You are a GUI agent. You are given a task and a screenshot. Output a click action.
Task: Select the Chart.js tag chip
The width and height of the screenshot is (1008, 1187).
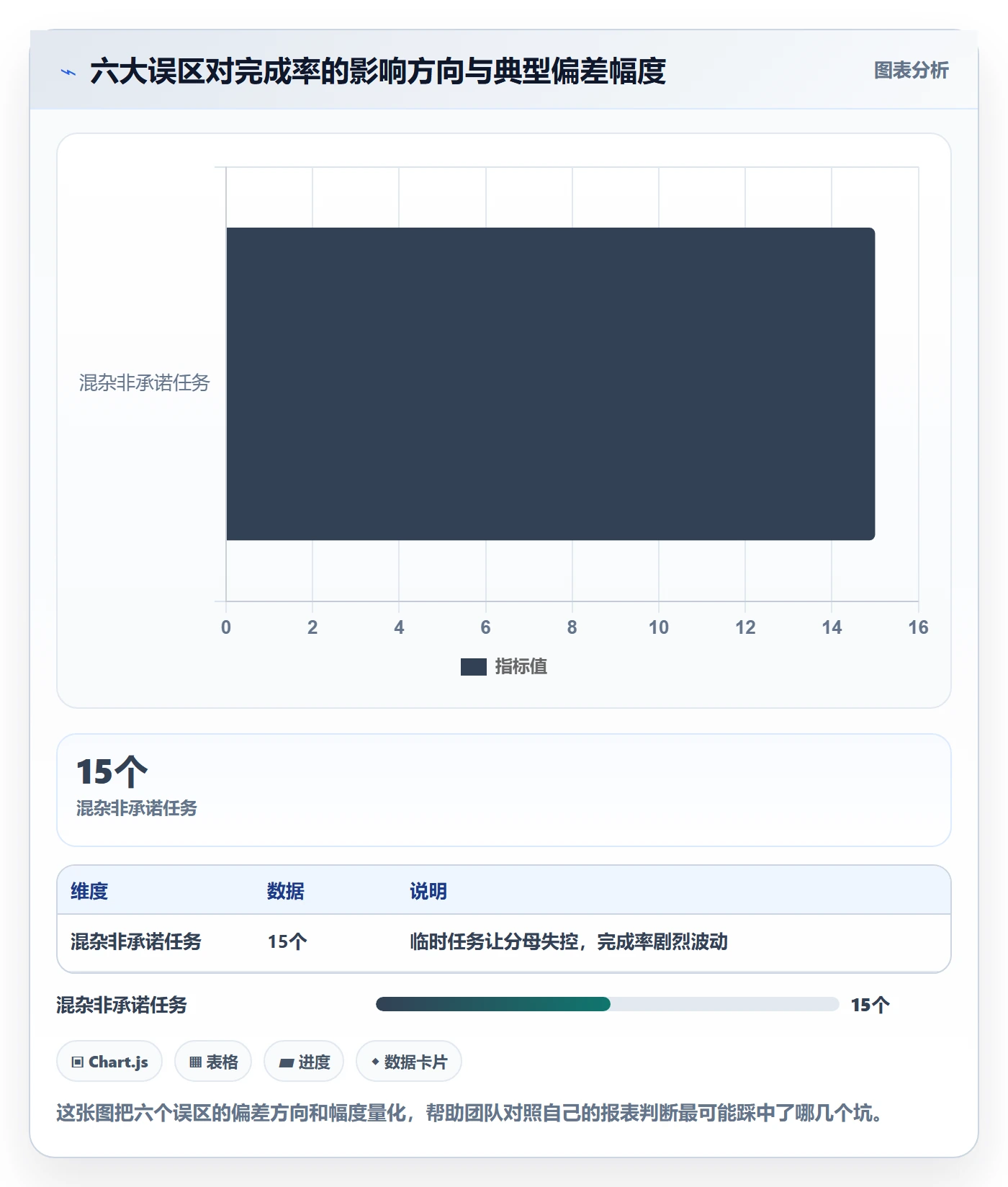[x=109, y=1062]
